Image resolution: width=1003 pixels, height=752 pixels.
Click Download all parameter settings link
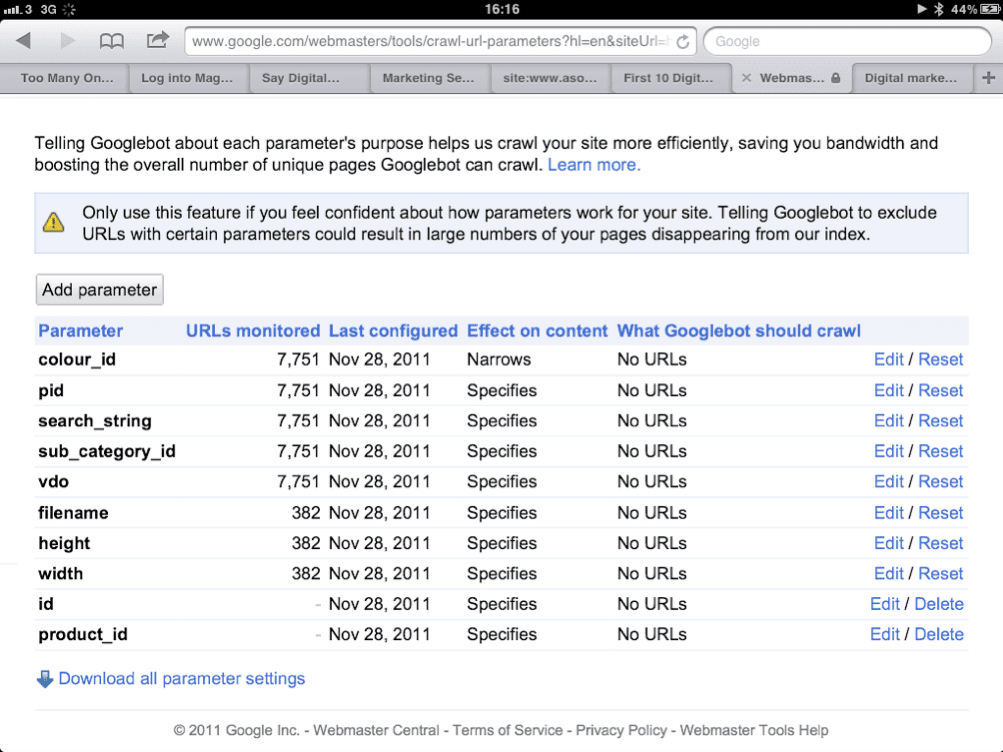tap(181, 679)
